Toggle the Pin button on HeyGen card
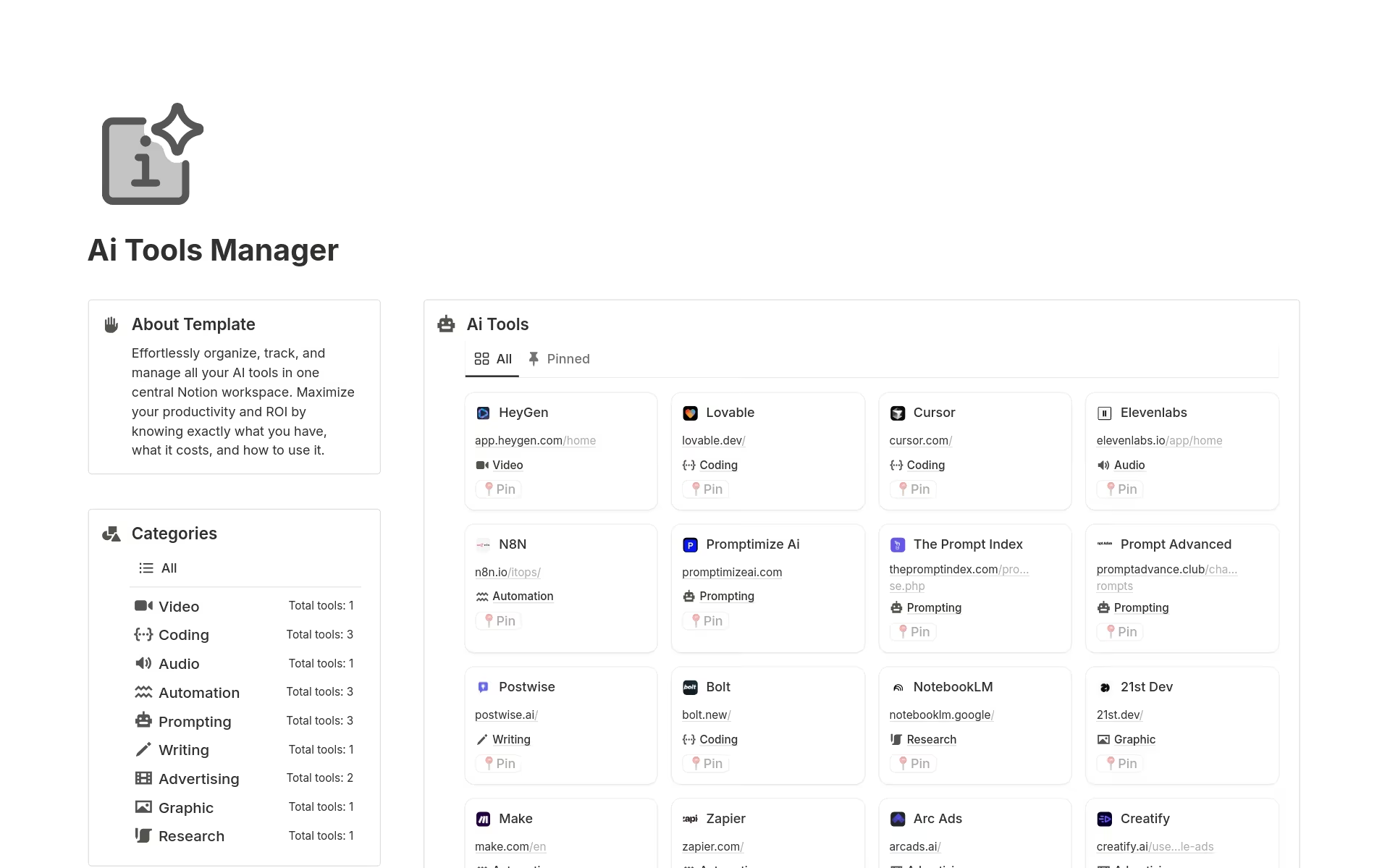The width and height of the screenshot is (1390, 868). [500, 489]
